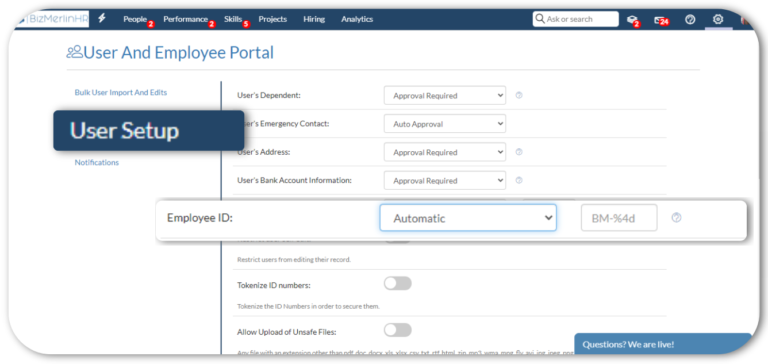
Task: Click 'Restrict users from editing their record.' text
Action: click(x=294, y=260)
